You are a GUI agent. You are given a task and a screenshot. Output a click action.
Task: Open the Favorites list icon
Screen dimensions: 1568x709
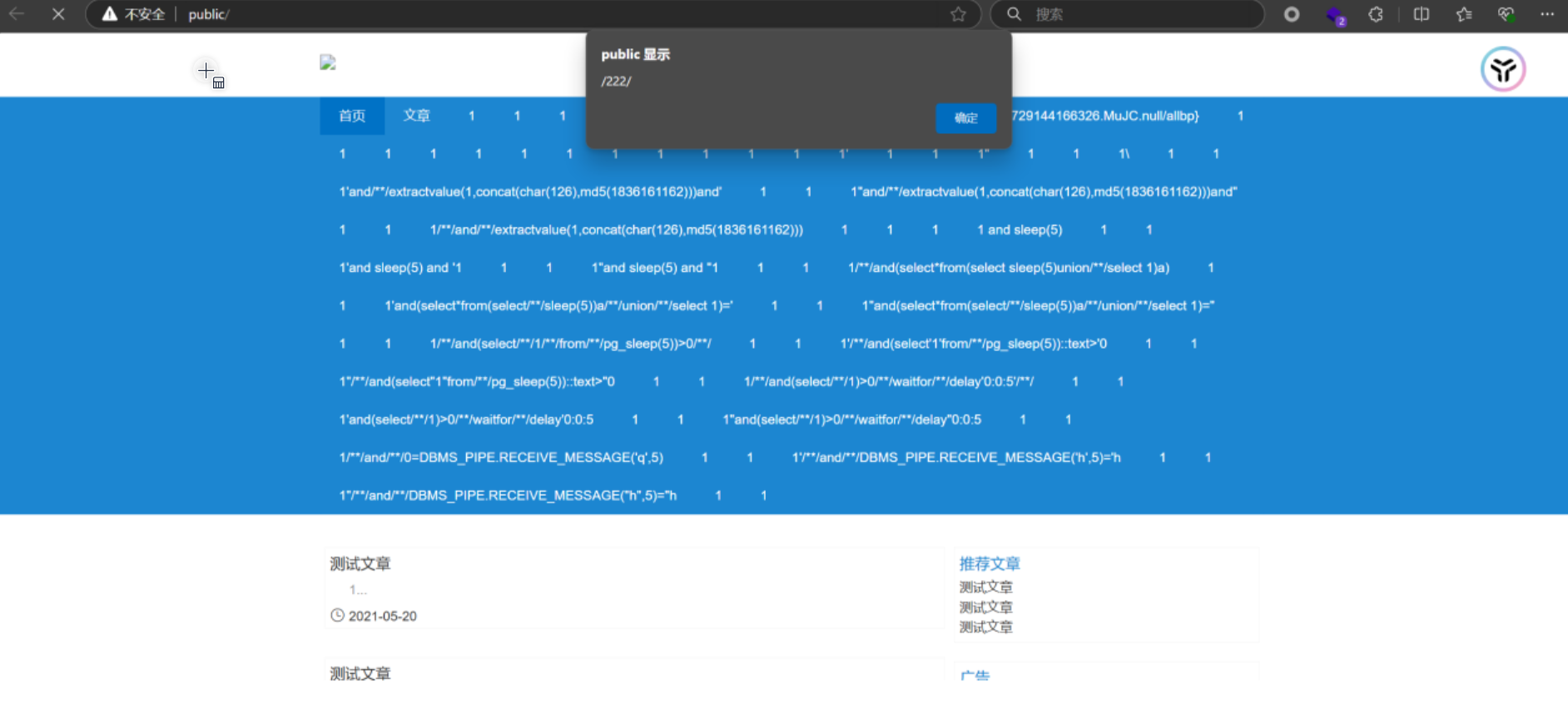1463,14
